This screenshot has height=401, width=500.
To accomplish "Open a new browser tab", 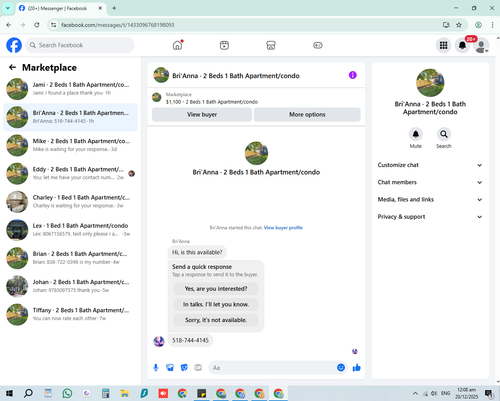I will tap(114, 8).
